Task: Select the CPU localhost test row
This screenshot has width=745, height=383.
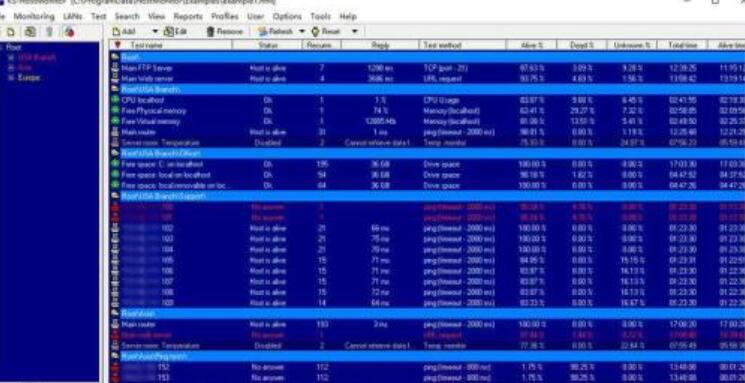Action: click(x=427, y=100)
